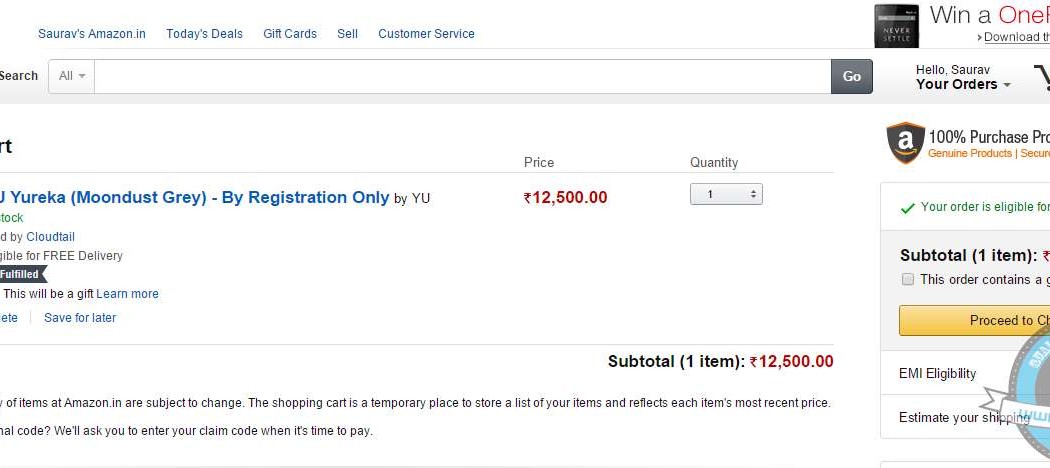Expand the 'All' search category dropdown
1050x468 pixels.
[x=72, y=76]
